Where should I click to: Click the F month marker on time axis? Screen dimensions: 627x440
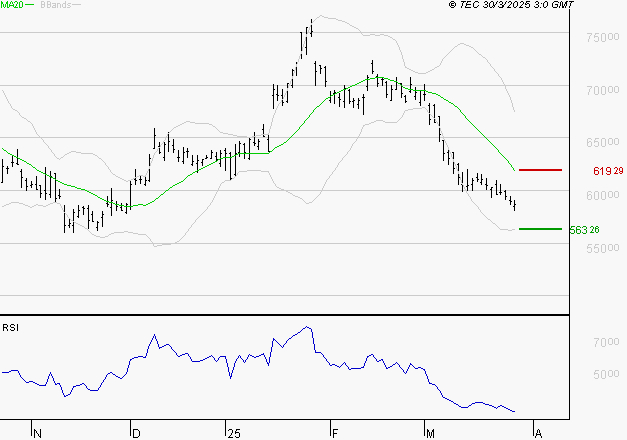pos(335,434)
